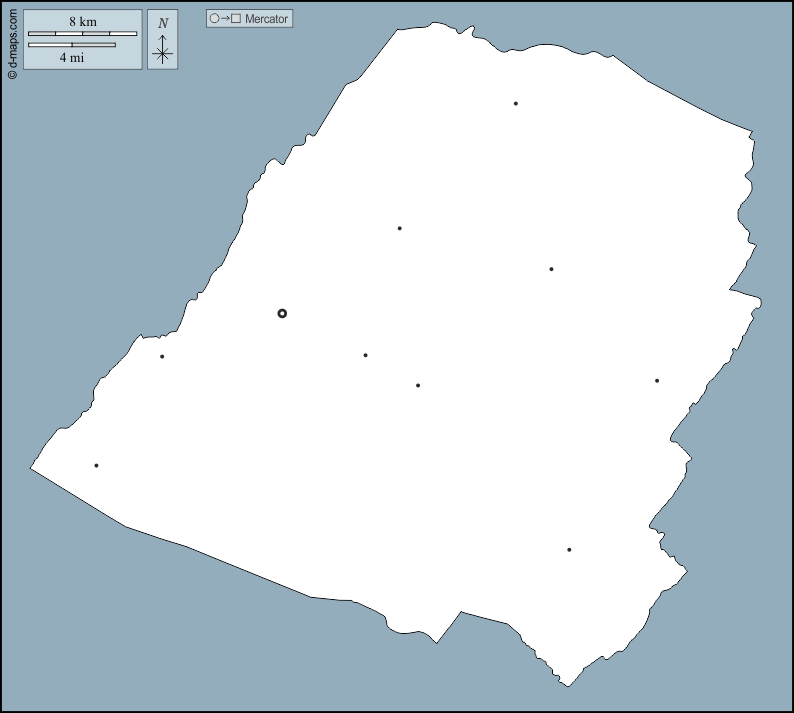794x713 pixels.
Task: Click the circle icon beside Mercator
Action: point(214,19)
